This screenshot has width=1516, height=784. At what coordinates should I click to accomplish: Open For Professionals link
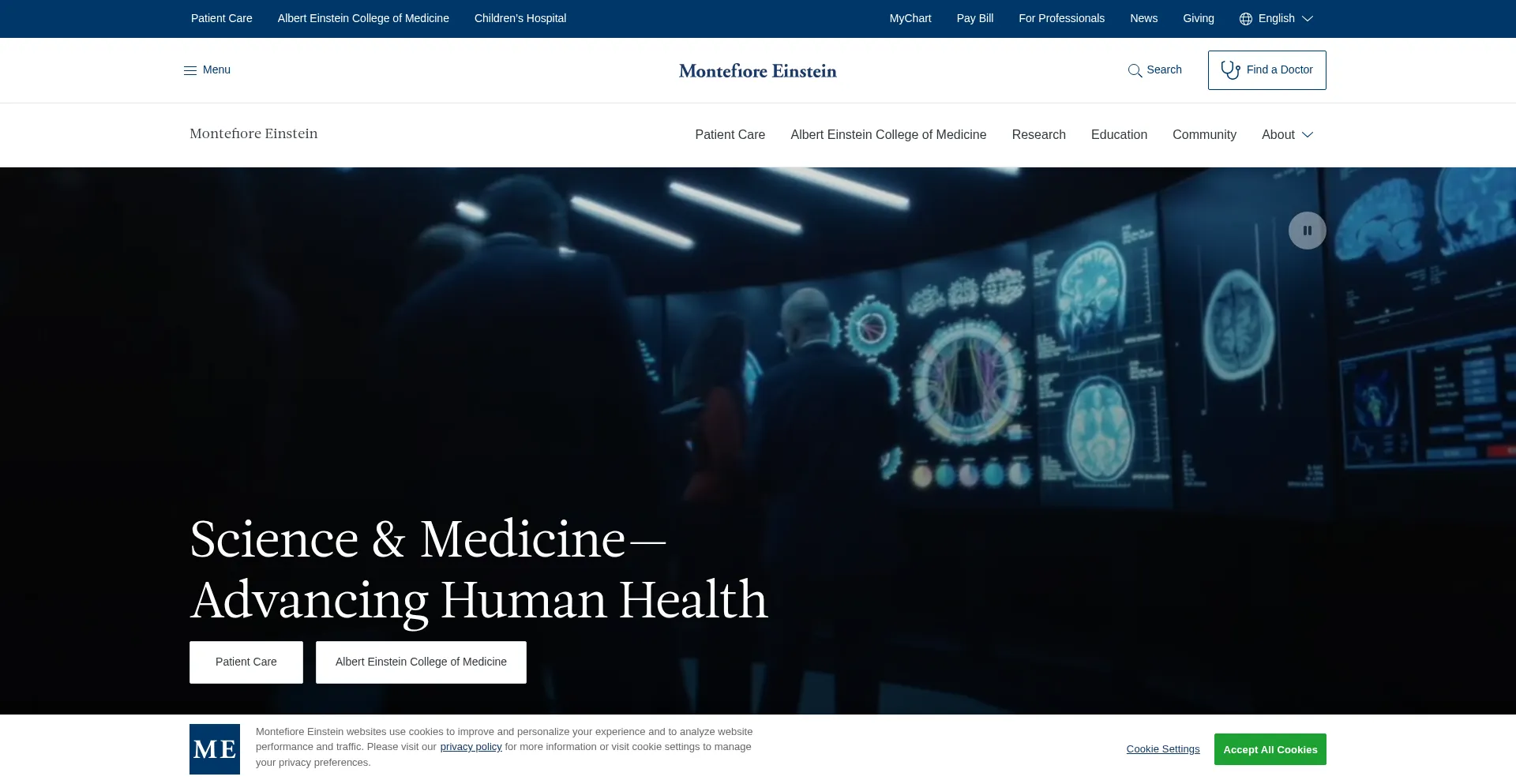(x=1062, y=18)
